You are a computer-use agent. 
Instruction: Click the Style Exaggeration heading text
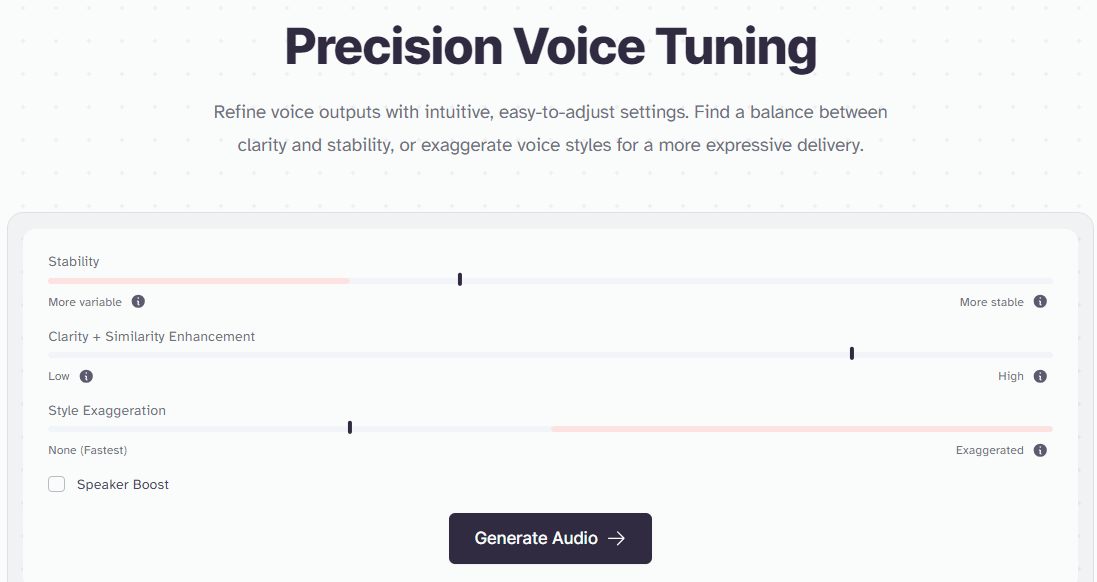pos(107,410)
